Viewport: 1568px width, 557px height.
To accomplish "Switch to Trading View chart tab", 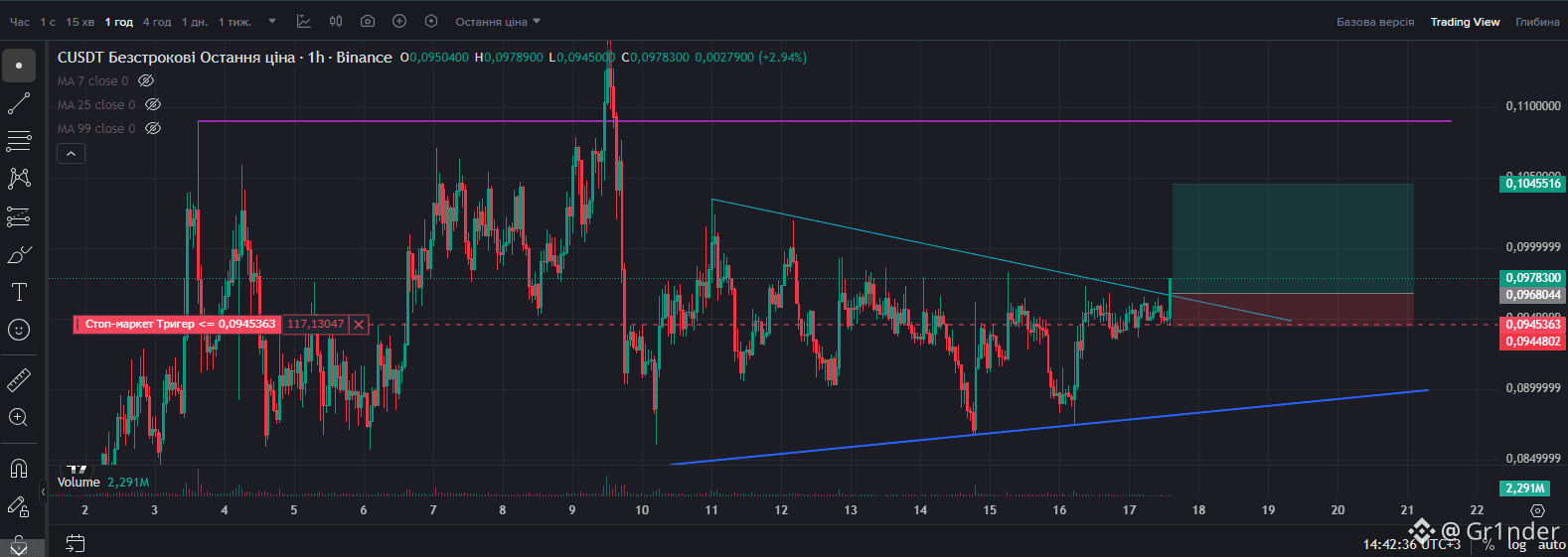I will (x=1465, y=21).
